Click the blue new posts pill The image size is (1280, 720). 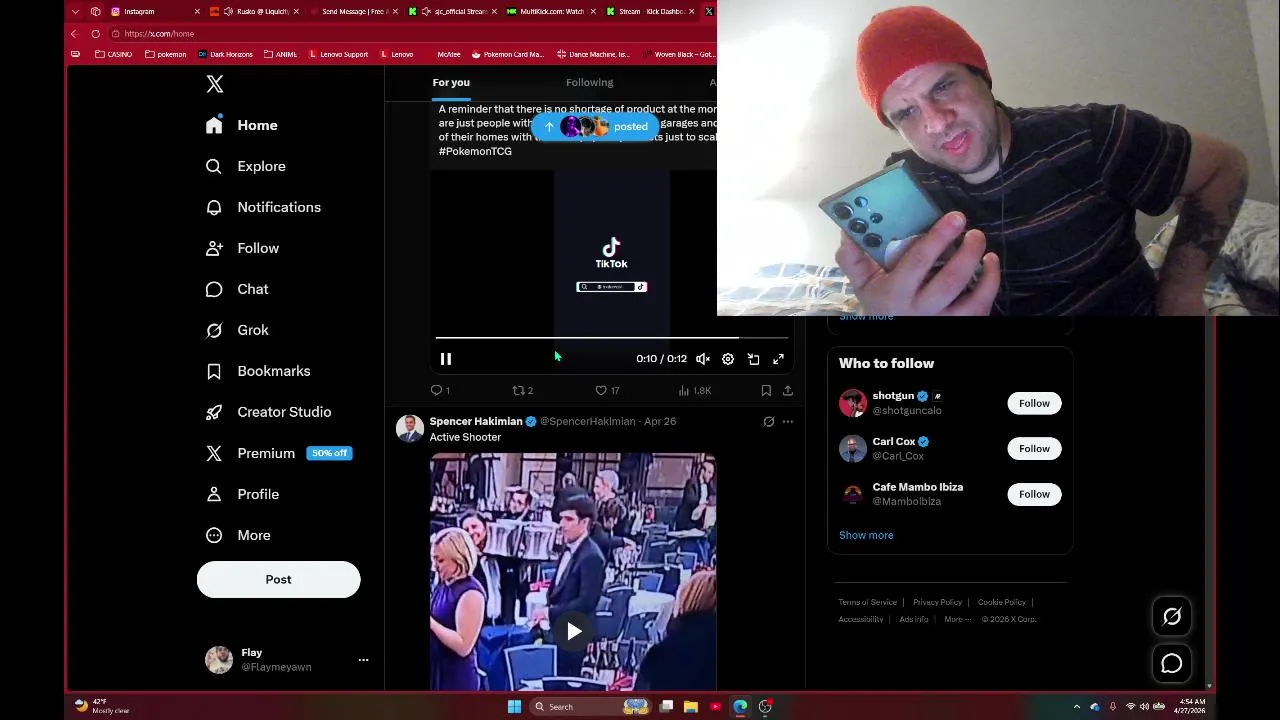[596, 127]
